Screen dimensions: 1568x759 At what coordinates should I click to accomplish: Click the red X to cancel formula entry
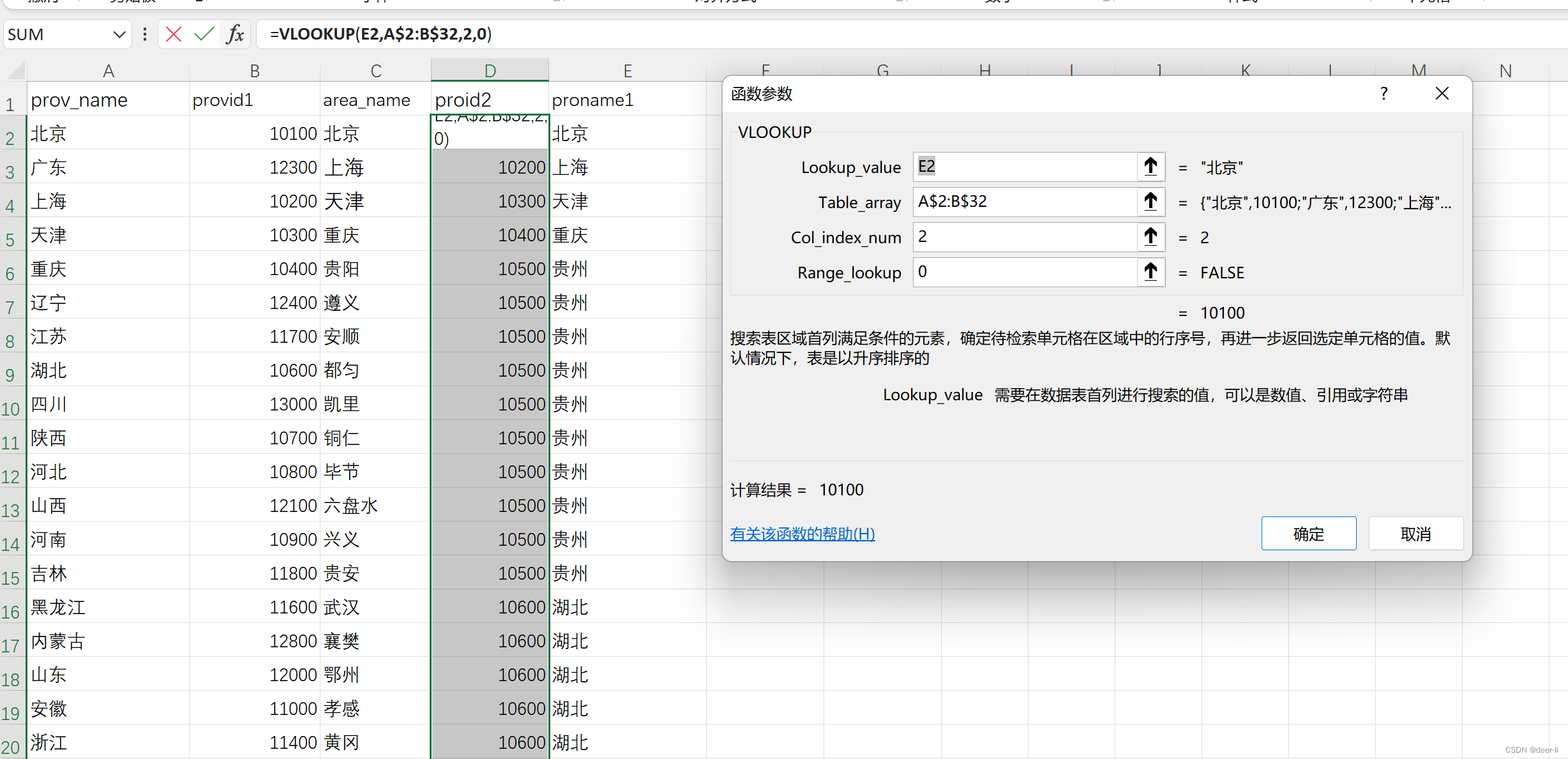coord(173,34)
